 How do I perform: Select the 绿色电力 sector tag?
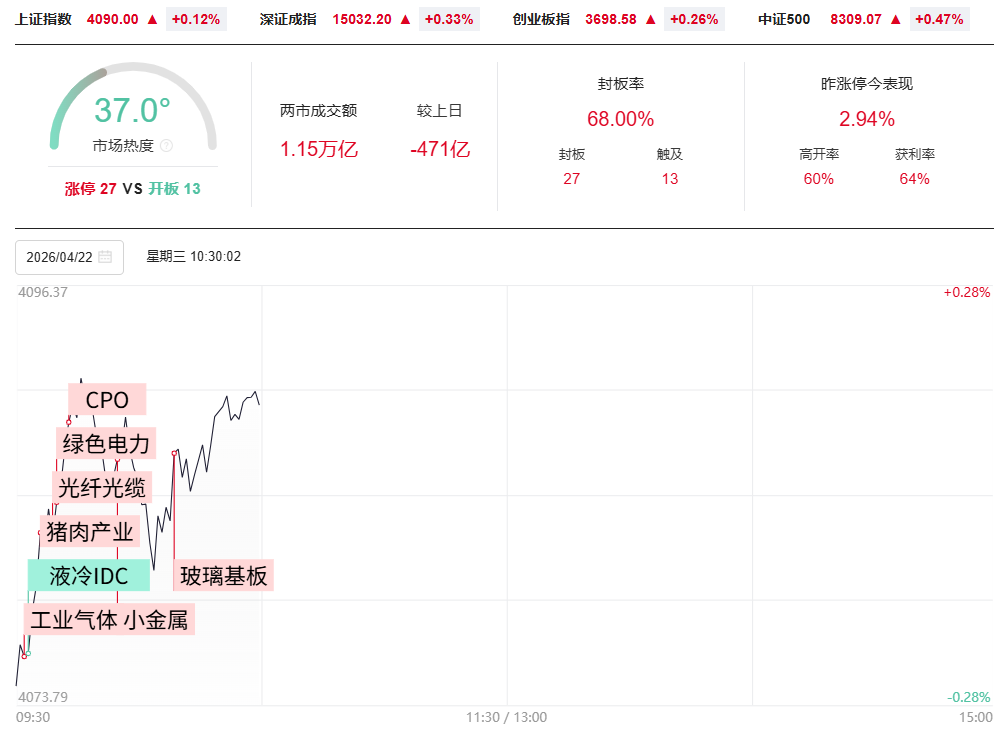click(106, 444)
